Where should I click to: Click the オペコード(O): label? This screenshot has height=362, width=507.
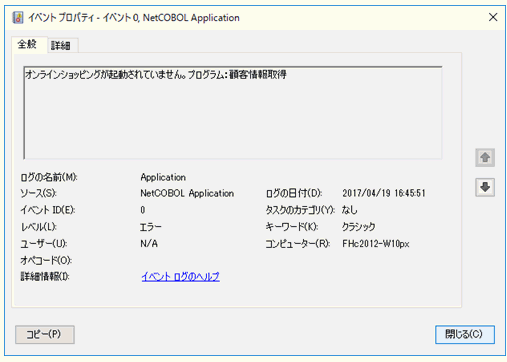click(46, 260)
